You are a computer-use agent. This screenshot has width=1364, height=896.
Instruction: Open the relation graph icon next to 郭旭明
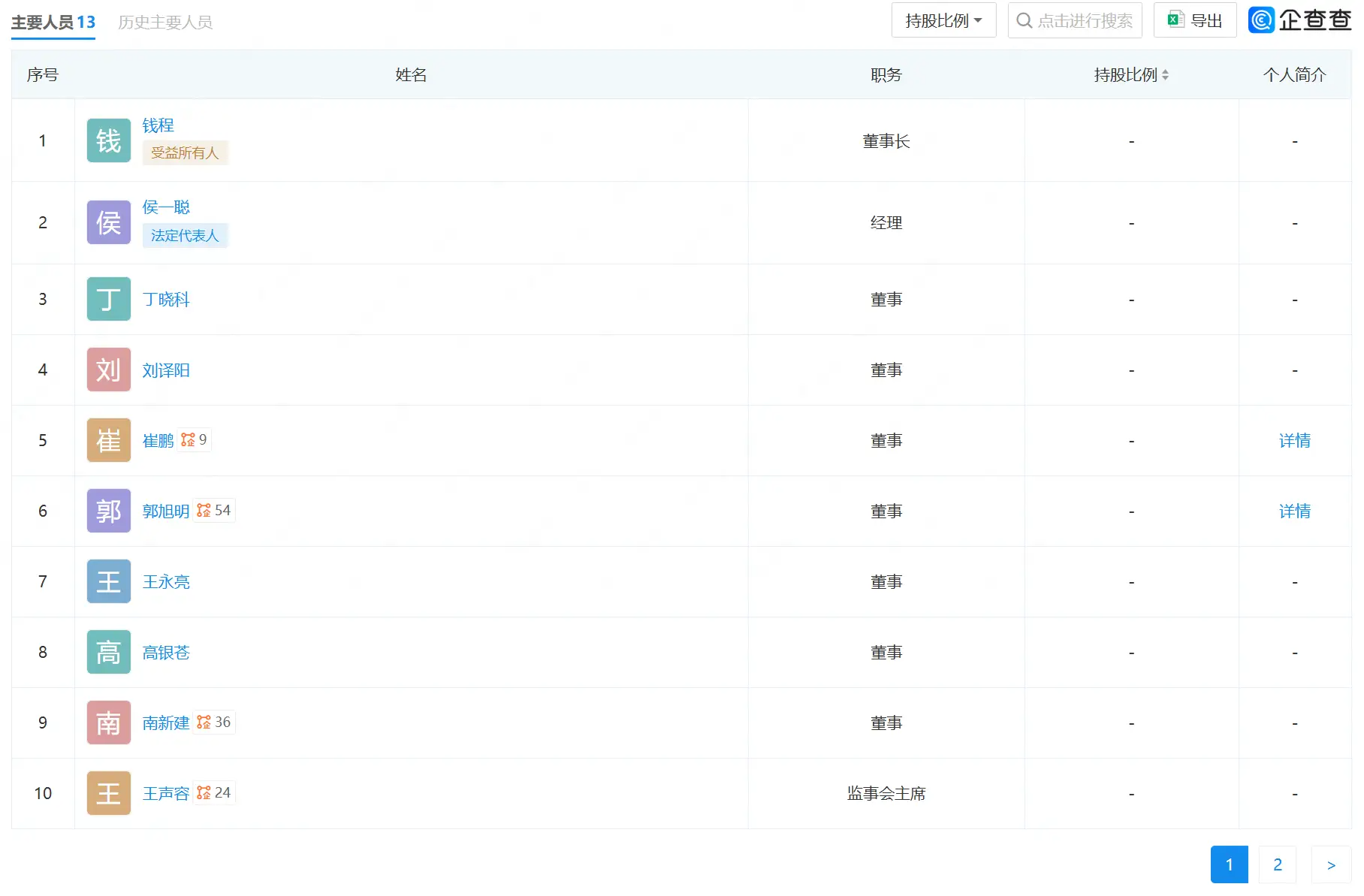tap(204, 511)
